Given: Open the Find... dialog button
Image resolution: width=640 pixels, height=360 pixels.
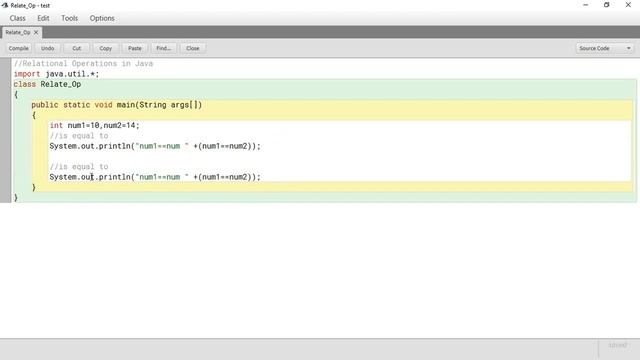Looking at the screenshot, I should coord(164,48).
